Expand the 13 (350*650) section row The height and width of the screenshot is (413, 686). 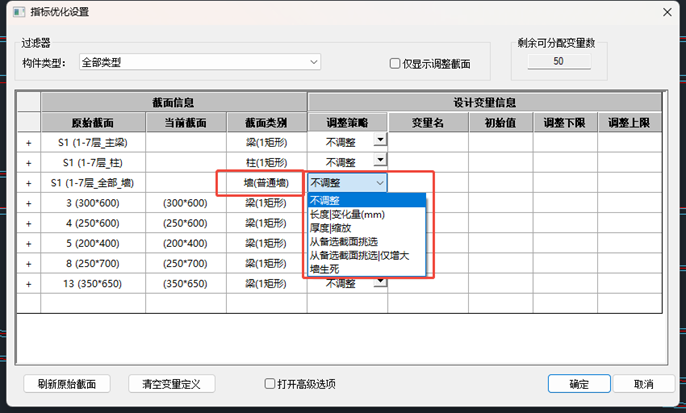coord(28,284)
